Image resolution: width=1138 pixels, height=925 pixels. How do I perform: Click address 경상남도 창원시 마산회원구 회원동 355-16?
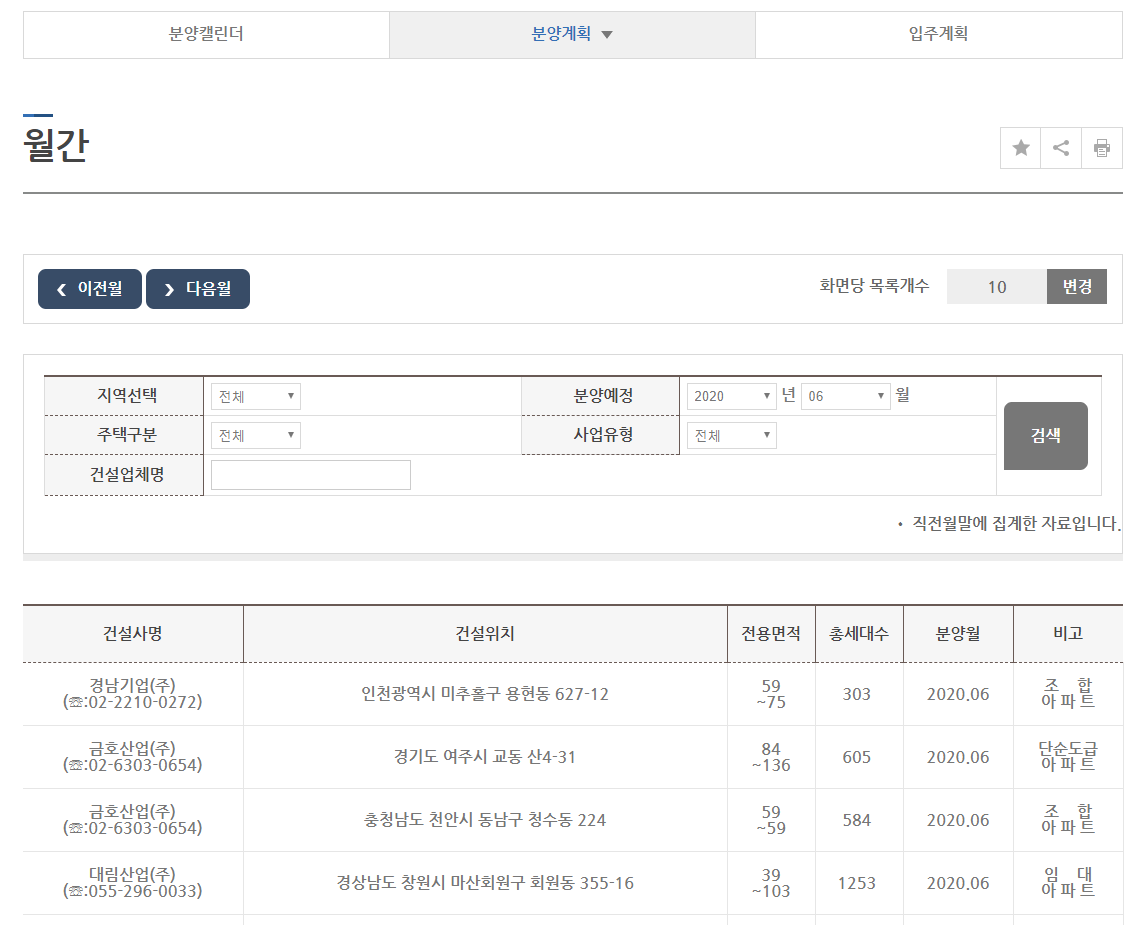click(x=485, y=884)
